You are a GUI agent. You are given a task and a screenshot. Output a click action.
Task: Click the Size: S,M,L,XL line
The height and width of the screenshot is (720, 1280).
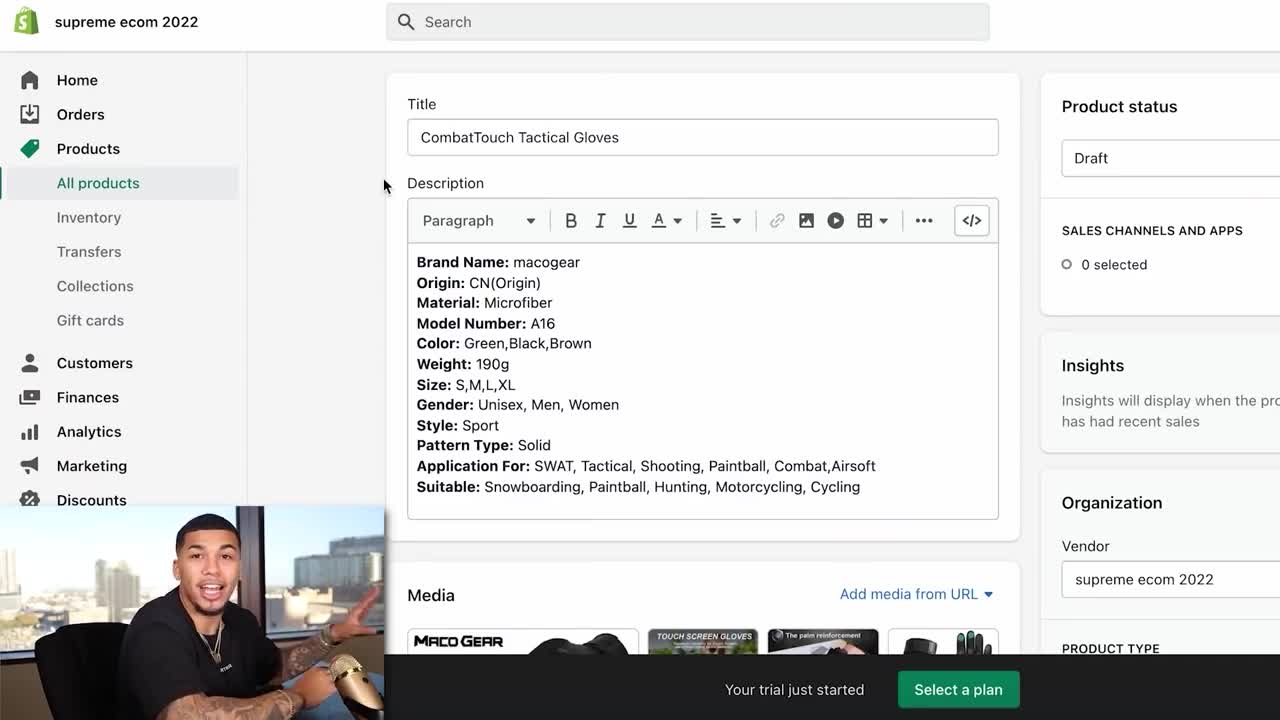coord(466,385)
